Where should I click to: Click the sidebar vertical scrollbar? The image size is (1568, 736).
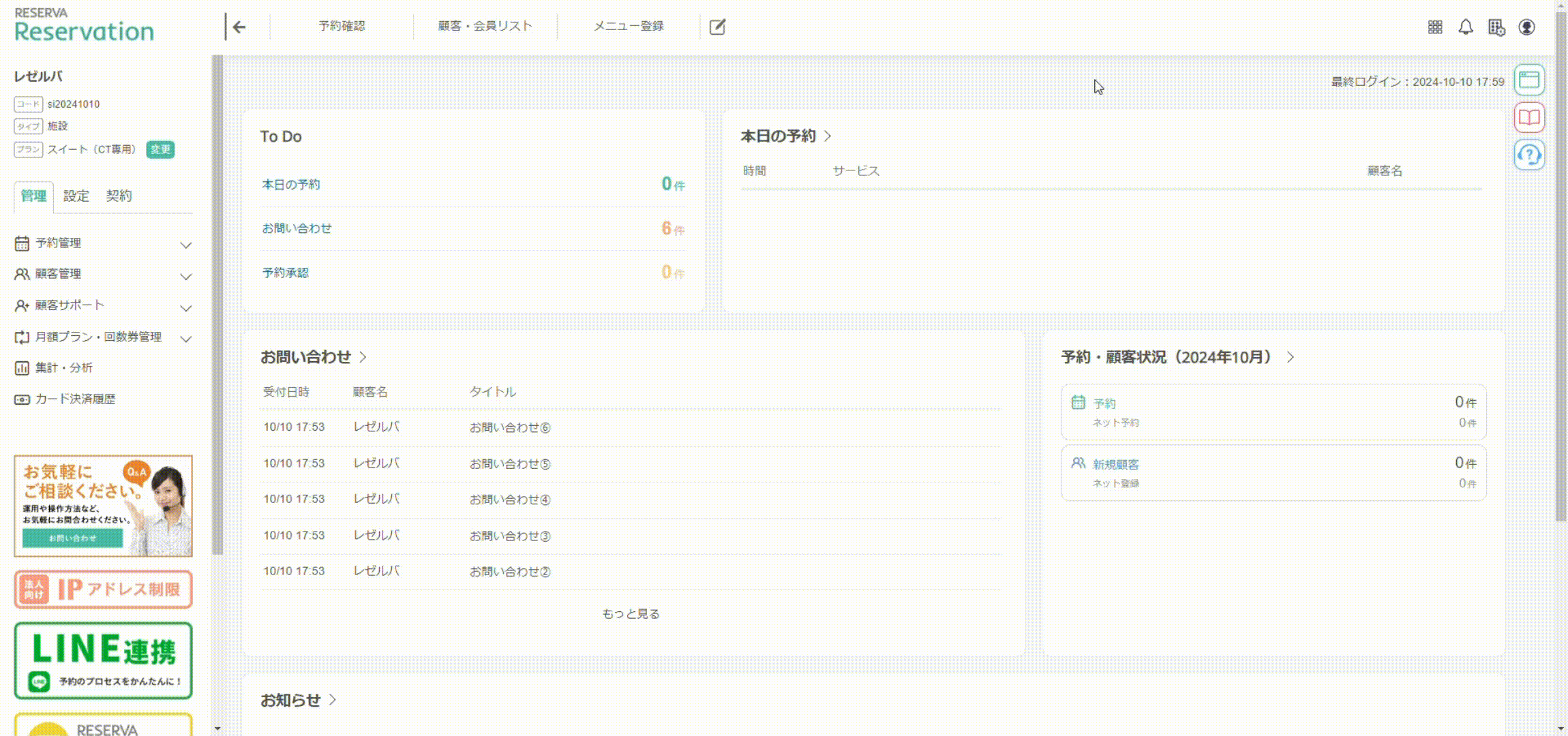(217, 305)
